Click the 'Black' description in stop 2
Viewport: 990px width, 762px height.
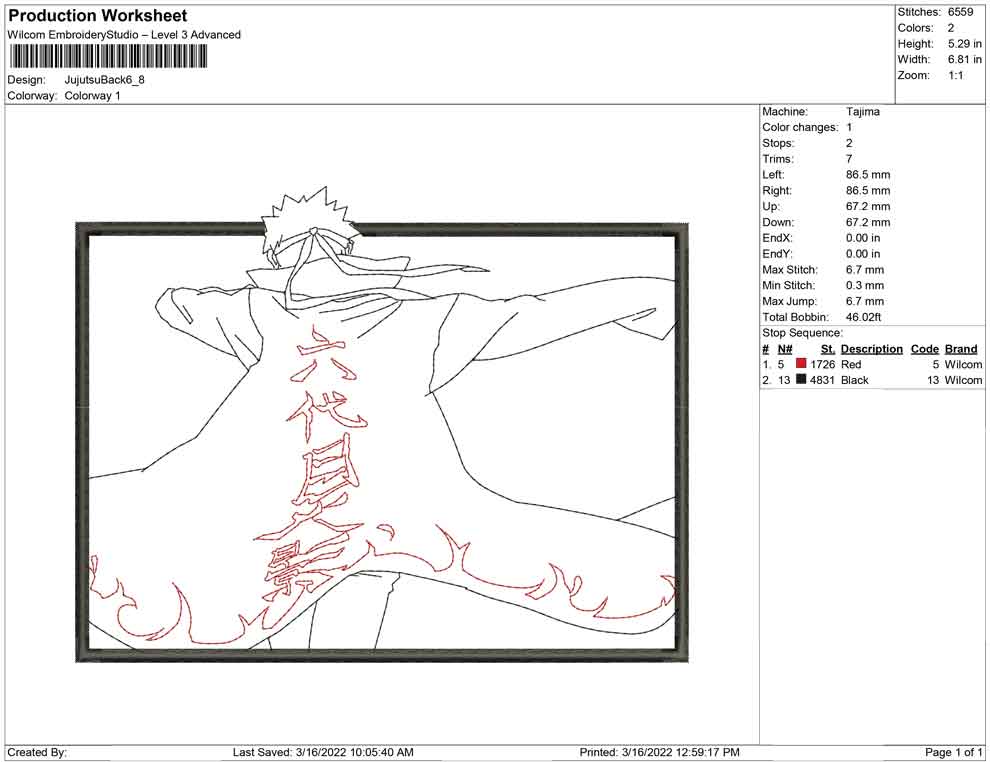[854, 380]
